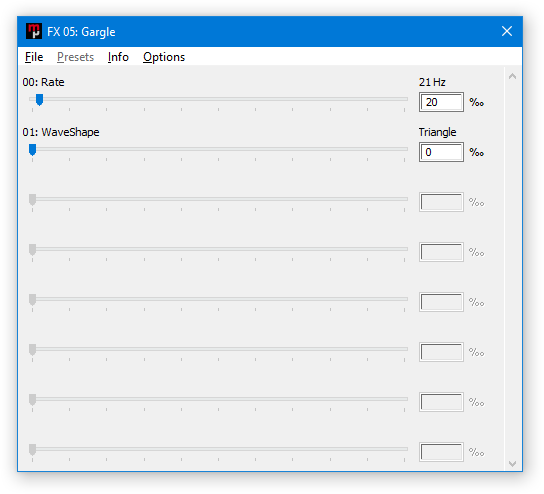Click the Rate slider thumb
The height and width of the screenshot is (494, 544).
pyautogui.click(x=40, y=100)
